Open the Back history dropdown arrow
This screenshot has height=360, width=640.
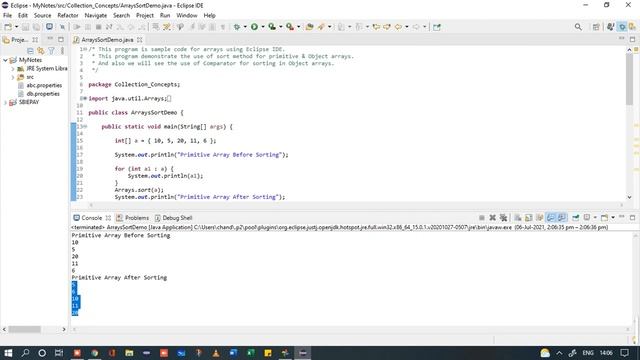coord(407,27)
